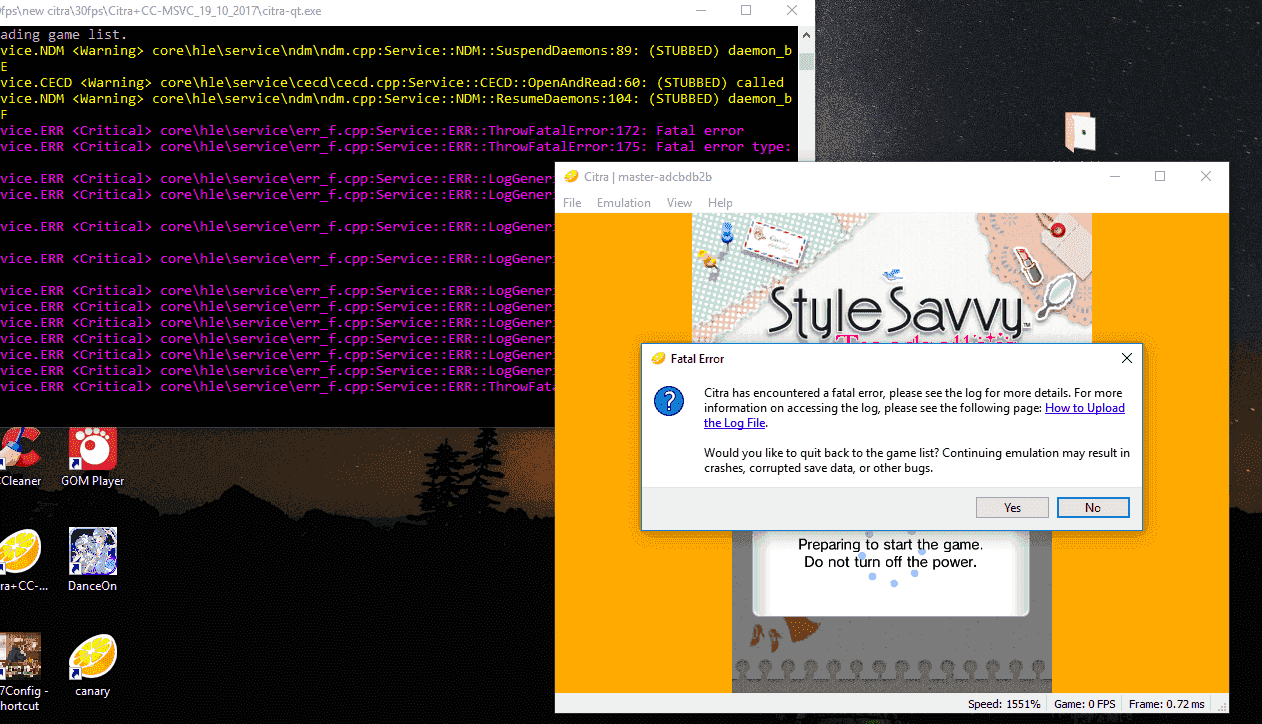This screenshot has width=1262, height=724.
Task: Open the desktop file icon at top right
Action: coord(1081,132)
